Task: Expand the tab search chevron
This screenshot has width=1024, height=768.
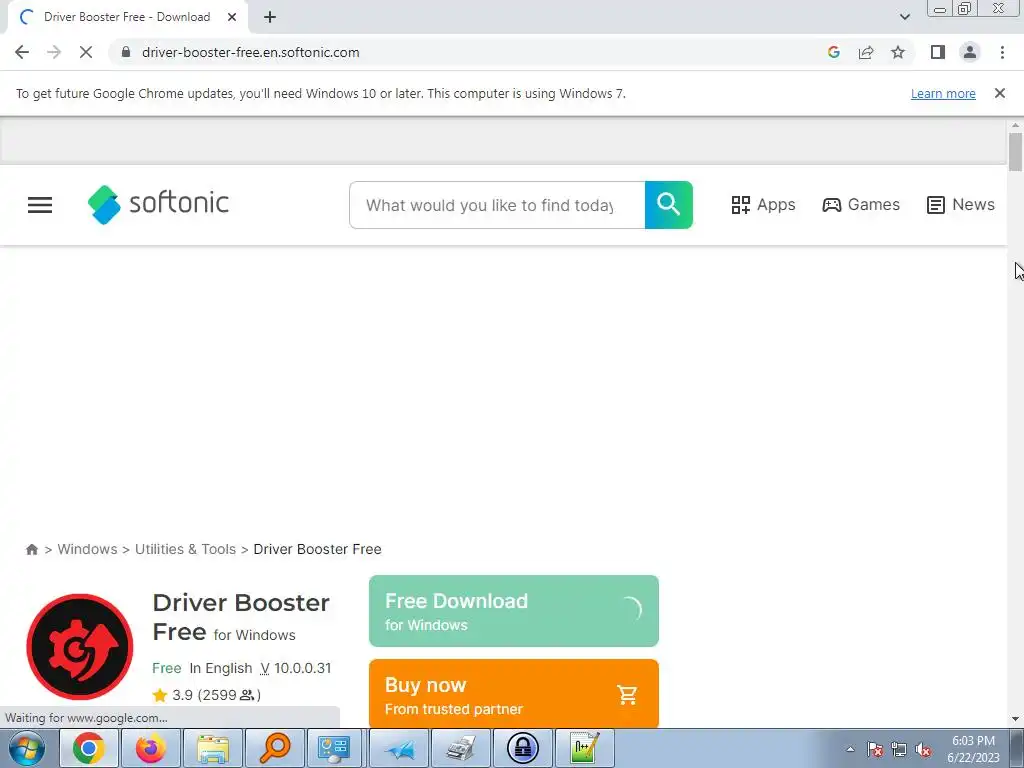Action: [x=904, y=17]
